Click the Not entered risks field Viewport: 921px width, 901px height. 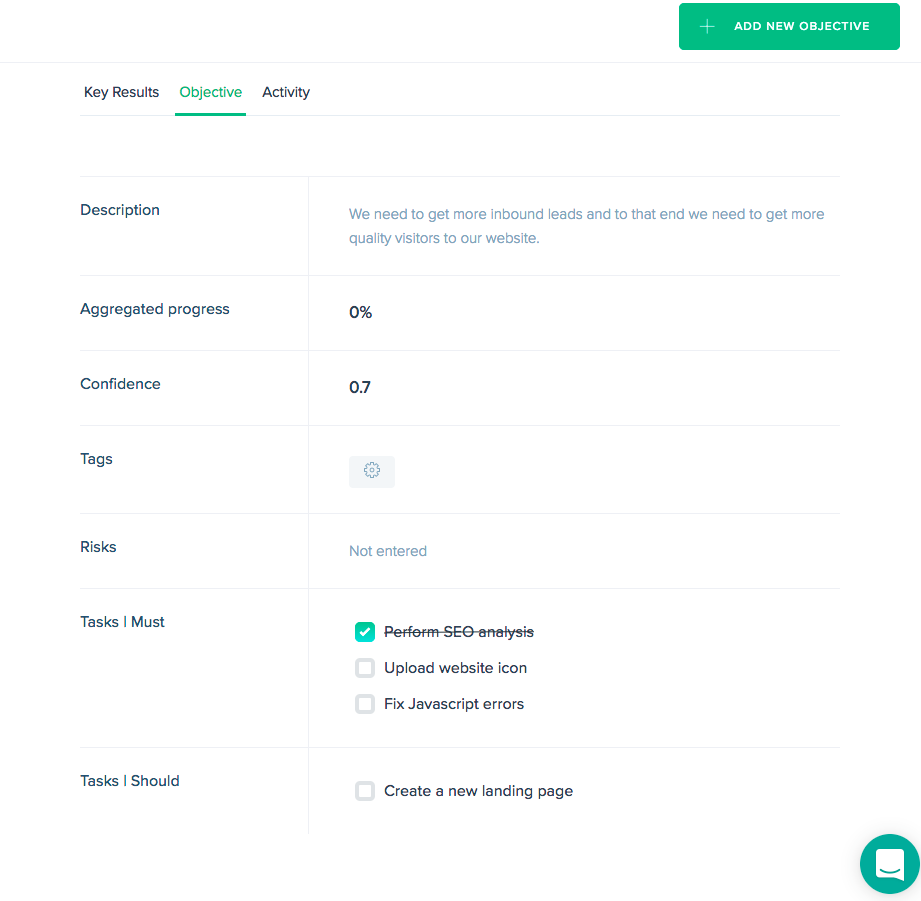coord(388,551)
